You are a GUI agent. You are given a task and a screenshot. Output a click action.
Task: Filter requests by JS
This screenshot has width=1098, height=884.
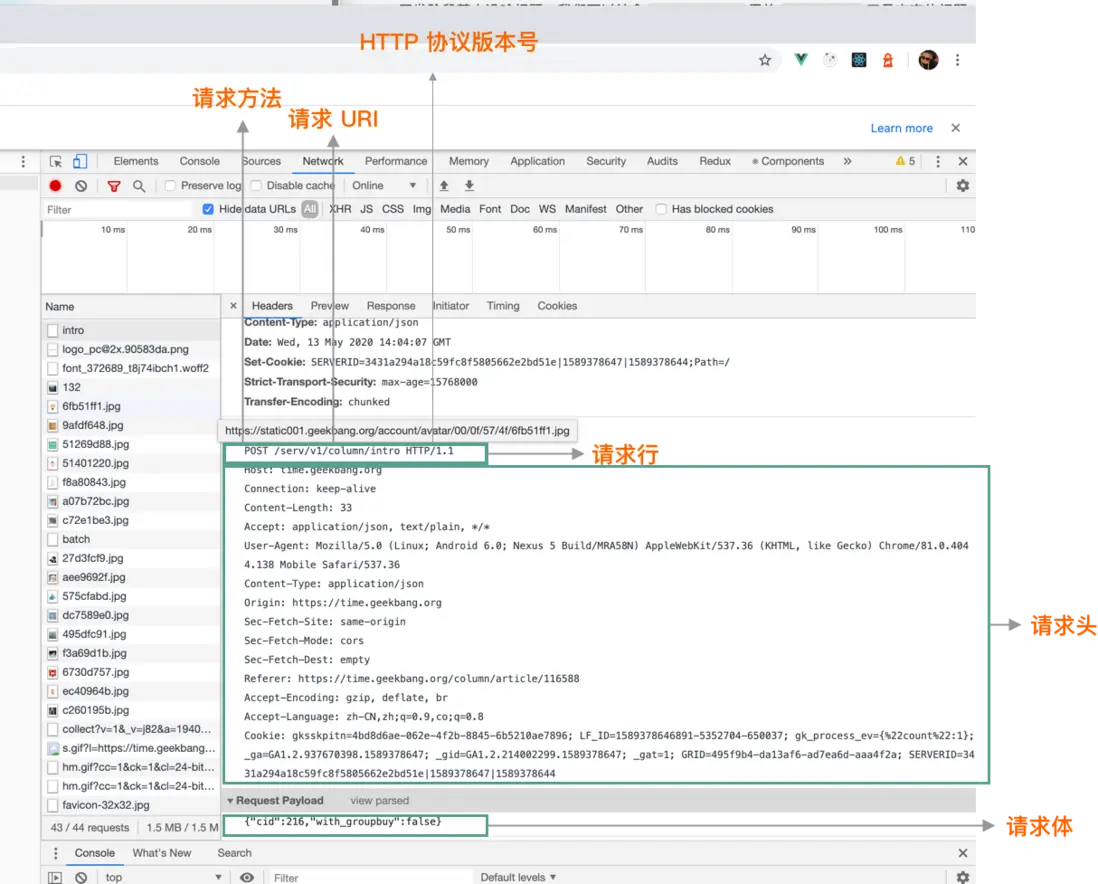coord(366,209)
